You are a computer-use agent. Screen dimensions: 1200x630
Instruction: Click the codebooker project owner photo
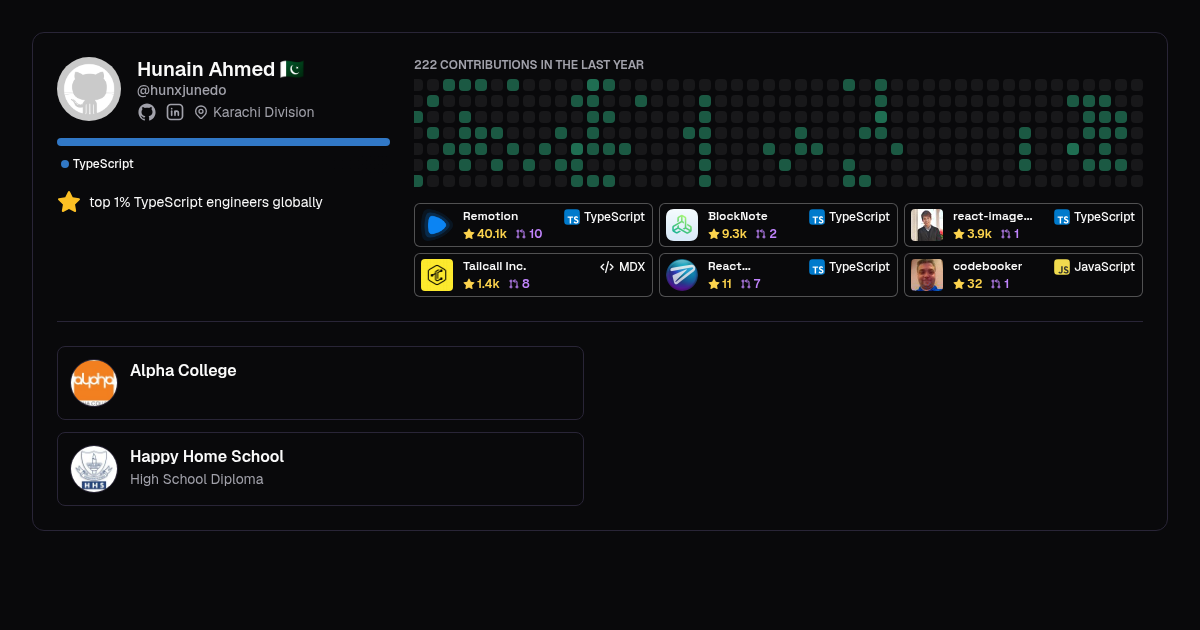[x=927, y=275]
